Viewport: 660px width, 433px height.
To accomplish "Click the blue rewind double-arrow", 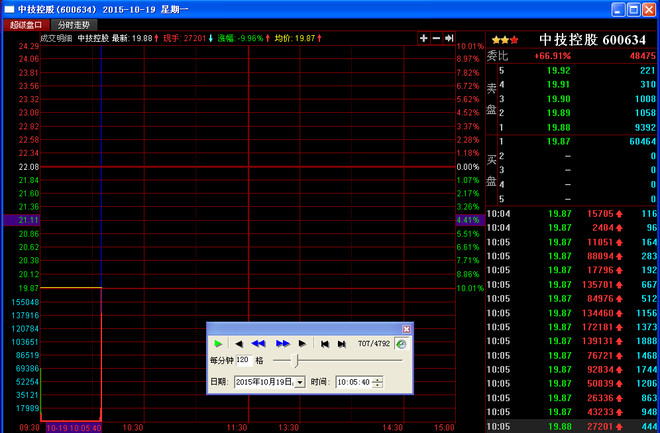I will (258, 343).
